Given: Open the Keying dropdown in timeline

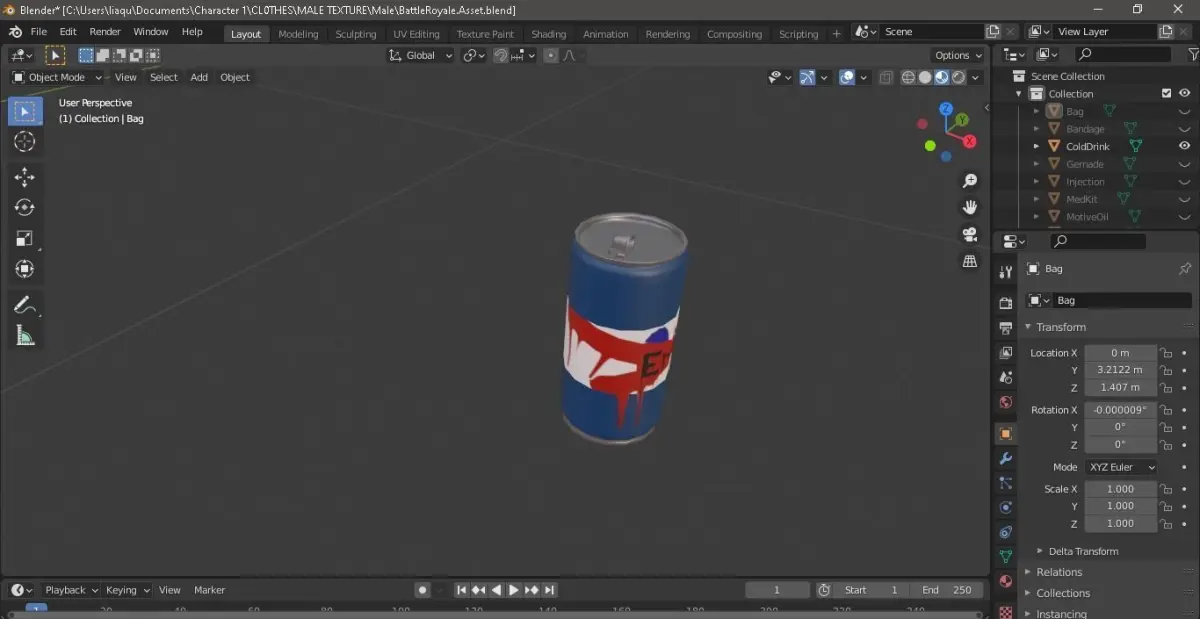Looking at the screenshot, I should click(127, 590).
